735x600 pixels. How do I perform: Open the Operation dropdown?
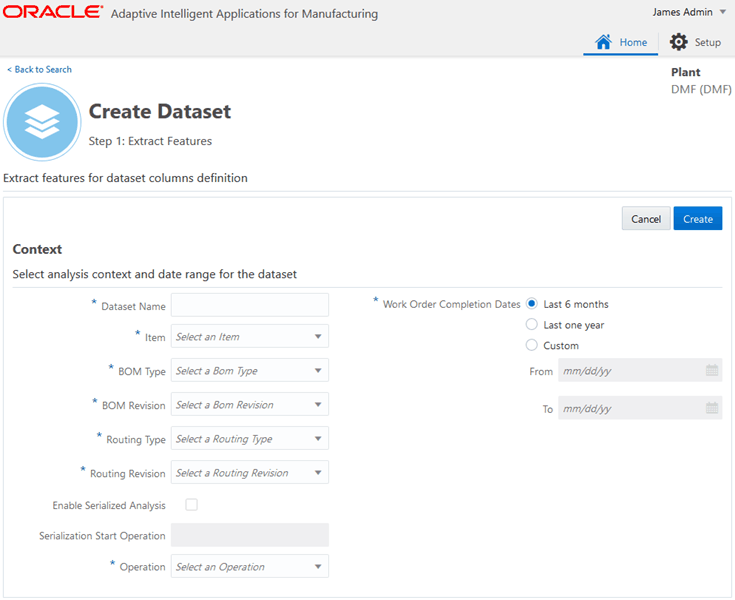click(249, 566)
